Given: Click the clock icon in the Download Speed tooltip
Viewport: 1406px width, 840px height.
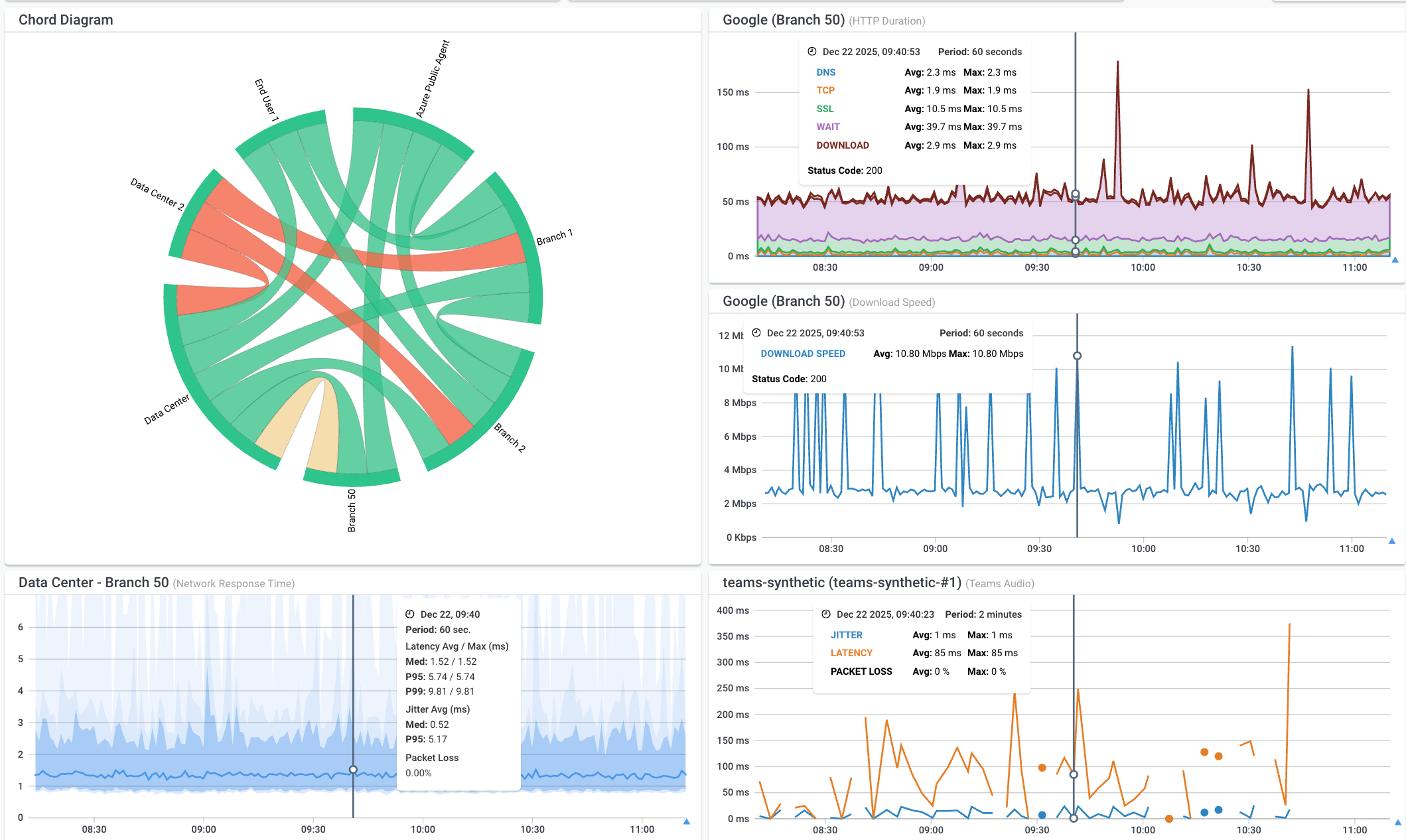Looking at the screenshot, I should coord(756,333).
